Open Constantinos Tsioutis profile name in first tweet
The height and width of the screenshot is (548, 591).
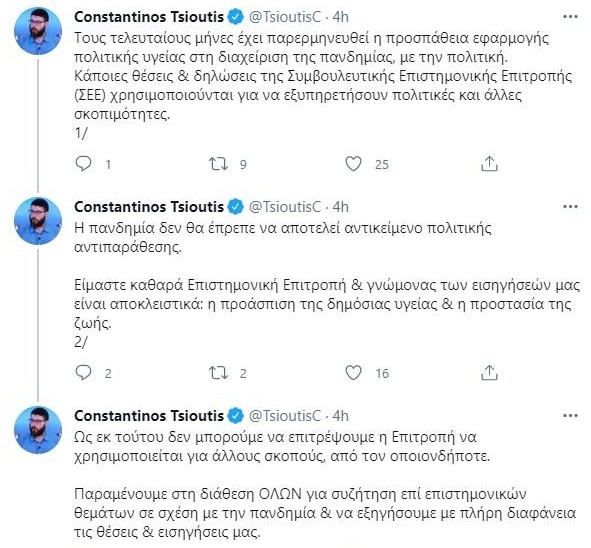click(149, 17)
